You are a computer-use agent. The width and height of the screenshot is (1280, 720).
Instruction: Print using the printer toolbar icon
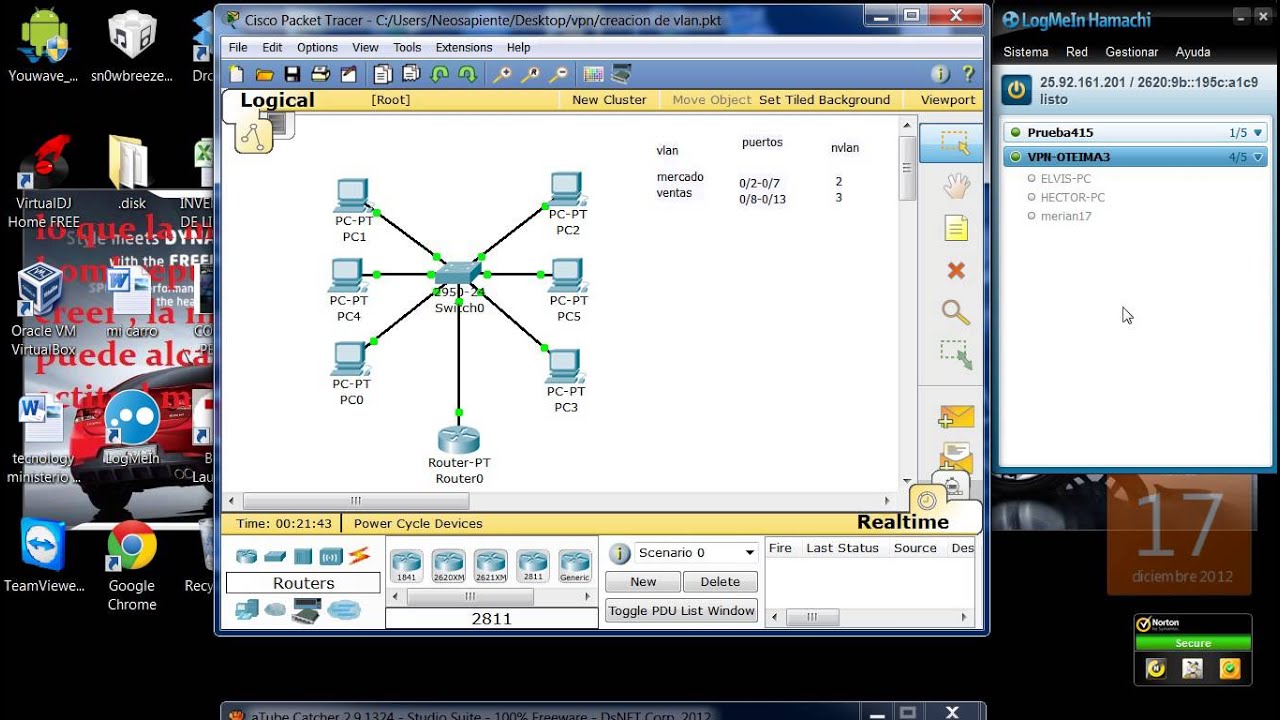[x=320, y=74]
